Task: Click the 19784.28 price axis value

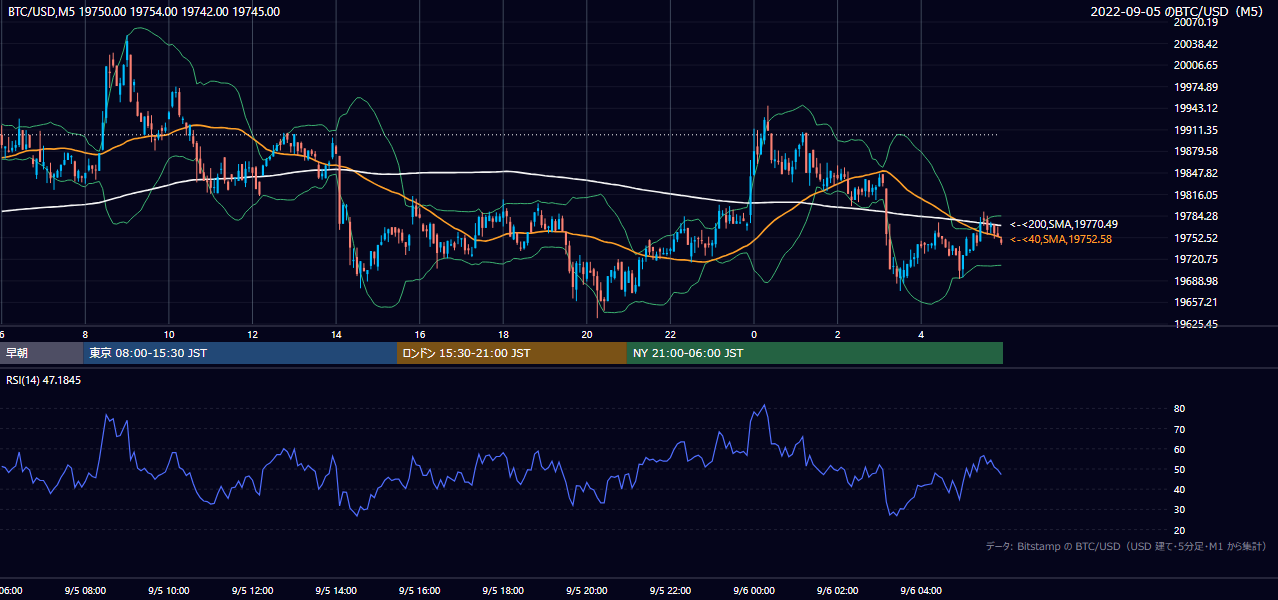Action: [x=1195, y=216]
